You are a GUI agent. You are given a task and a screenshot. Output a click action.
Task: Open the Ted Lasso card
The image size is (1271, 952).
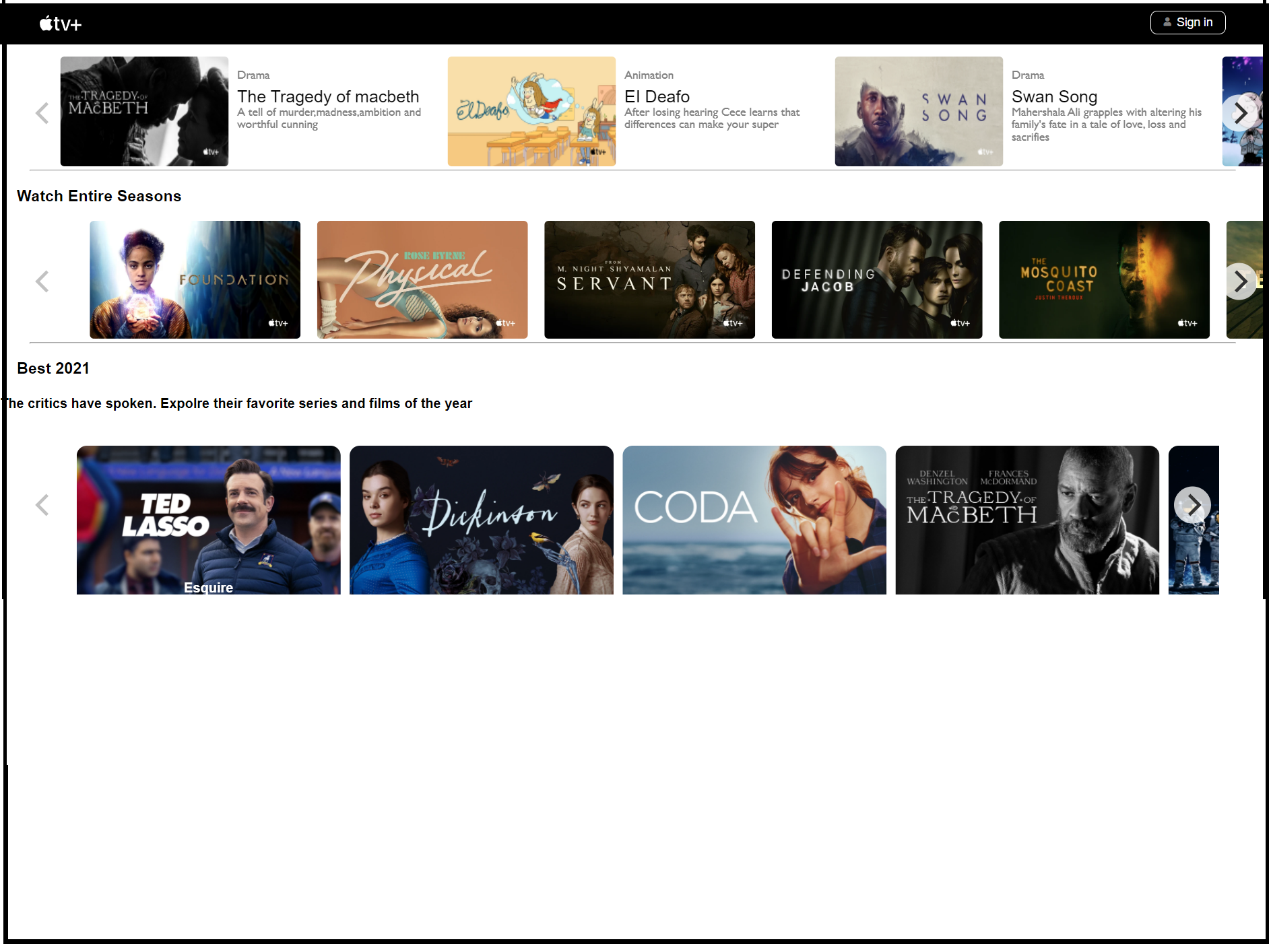point(209,520)
